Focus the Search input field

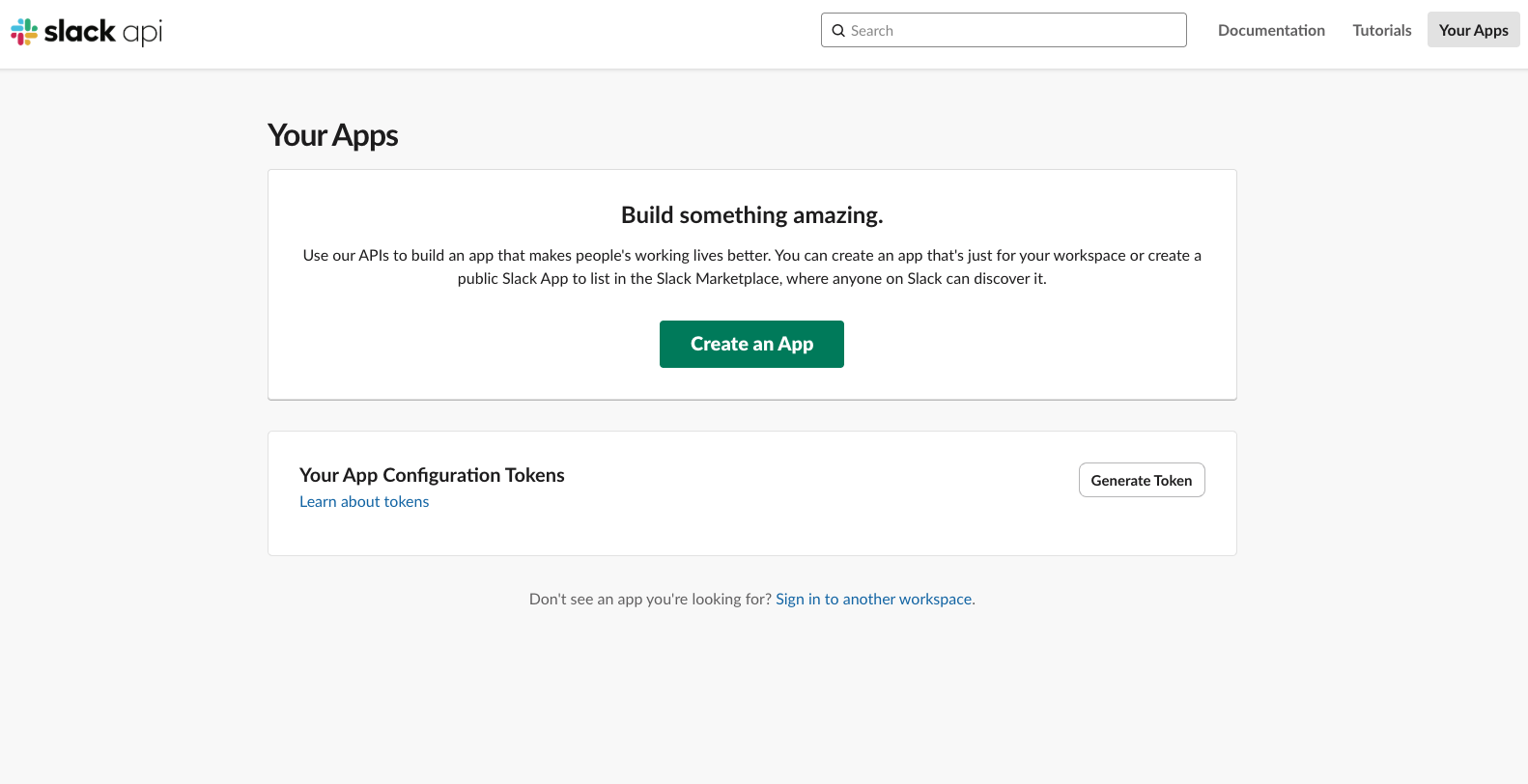(1004, 30)
